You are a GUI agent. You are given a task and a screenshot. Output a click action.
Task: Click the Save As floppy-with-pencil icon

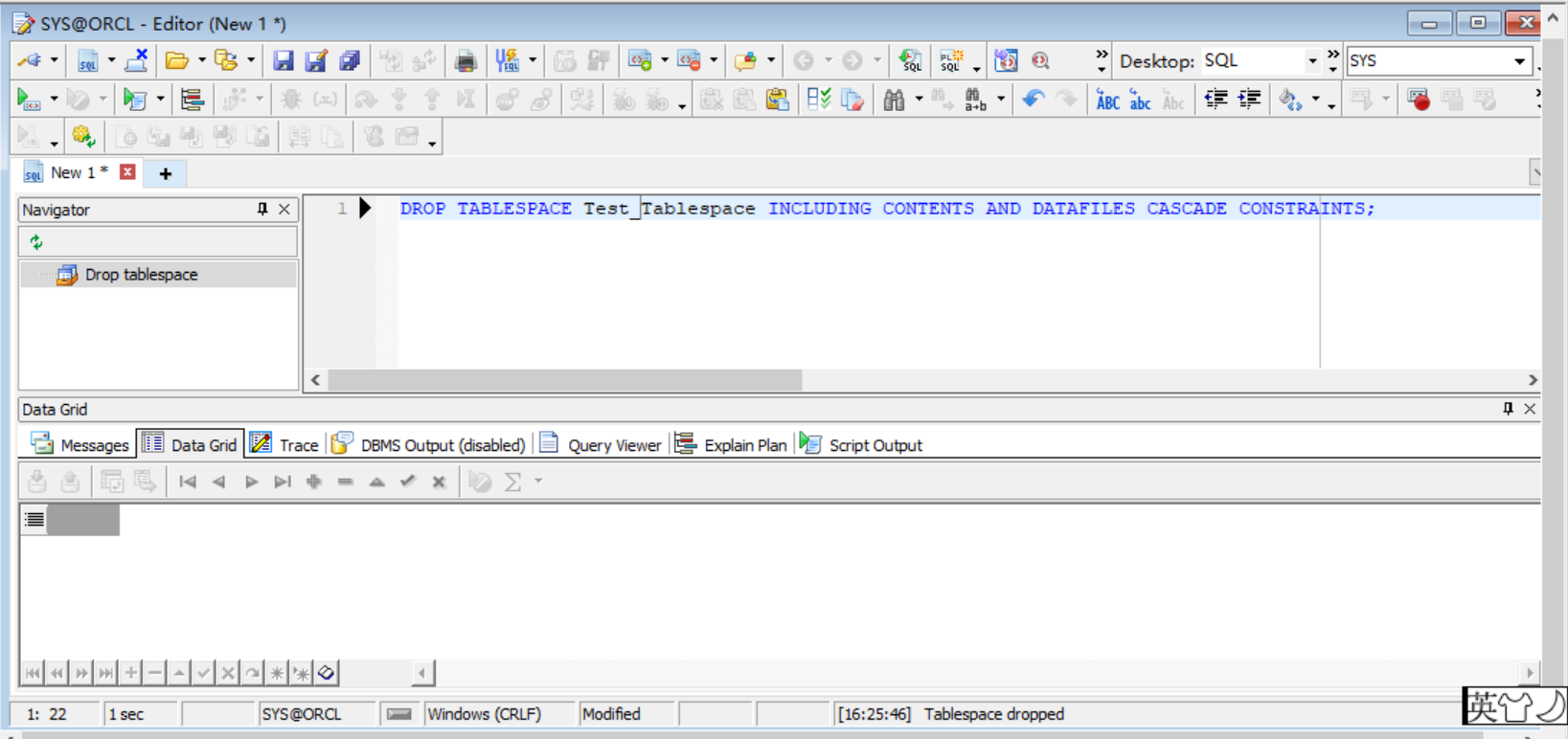(316, 60)
